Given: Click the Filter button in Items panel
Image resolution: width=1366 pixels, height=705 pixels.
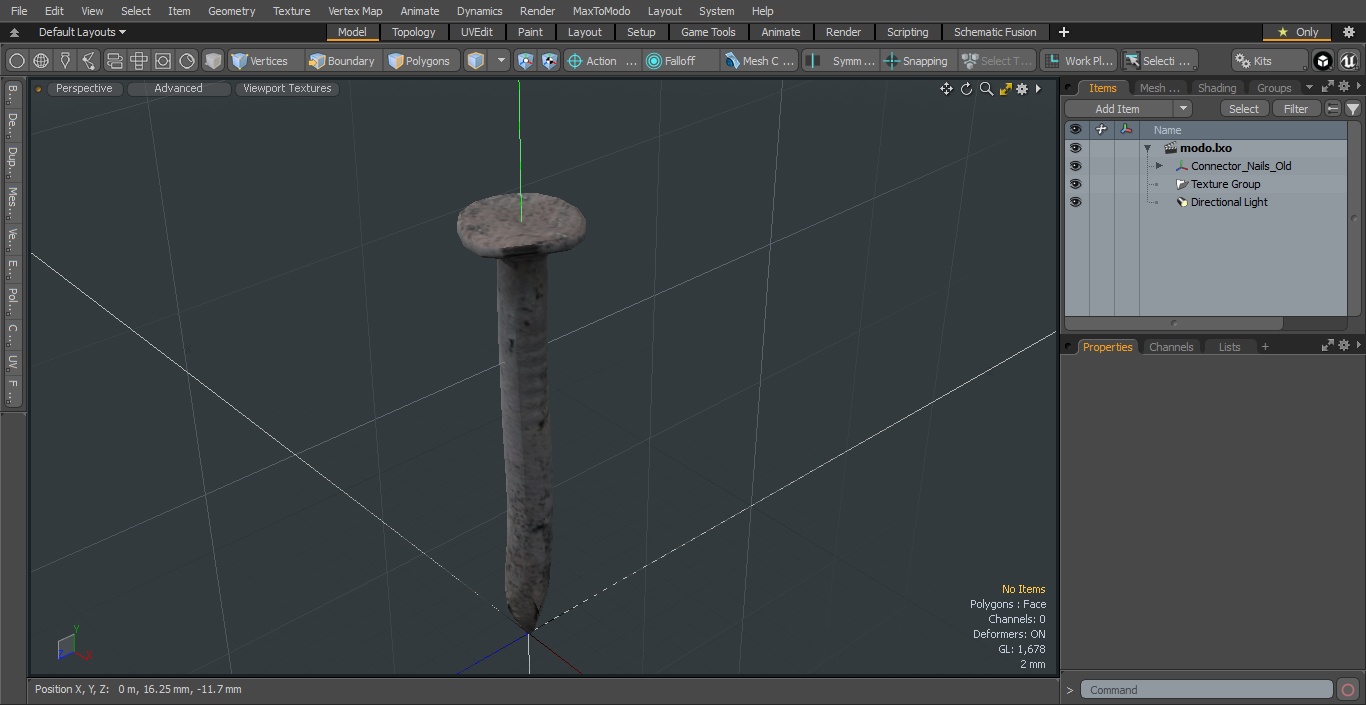Looking at the screenshot, I should 1295,109.
